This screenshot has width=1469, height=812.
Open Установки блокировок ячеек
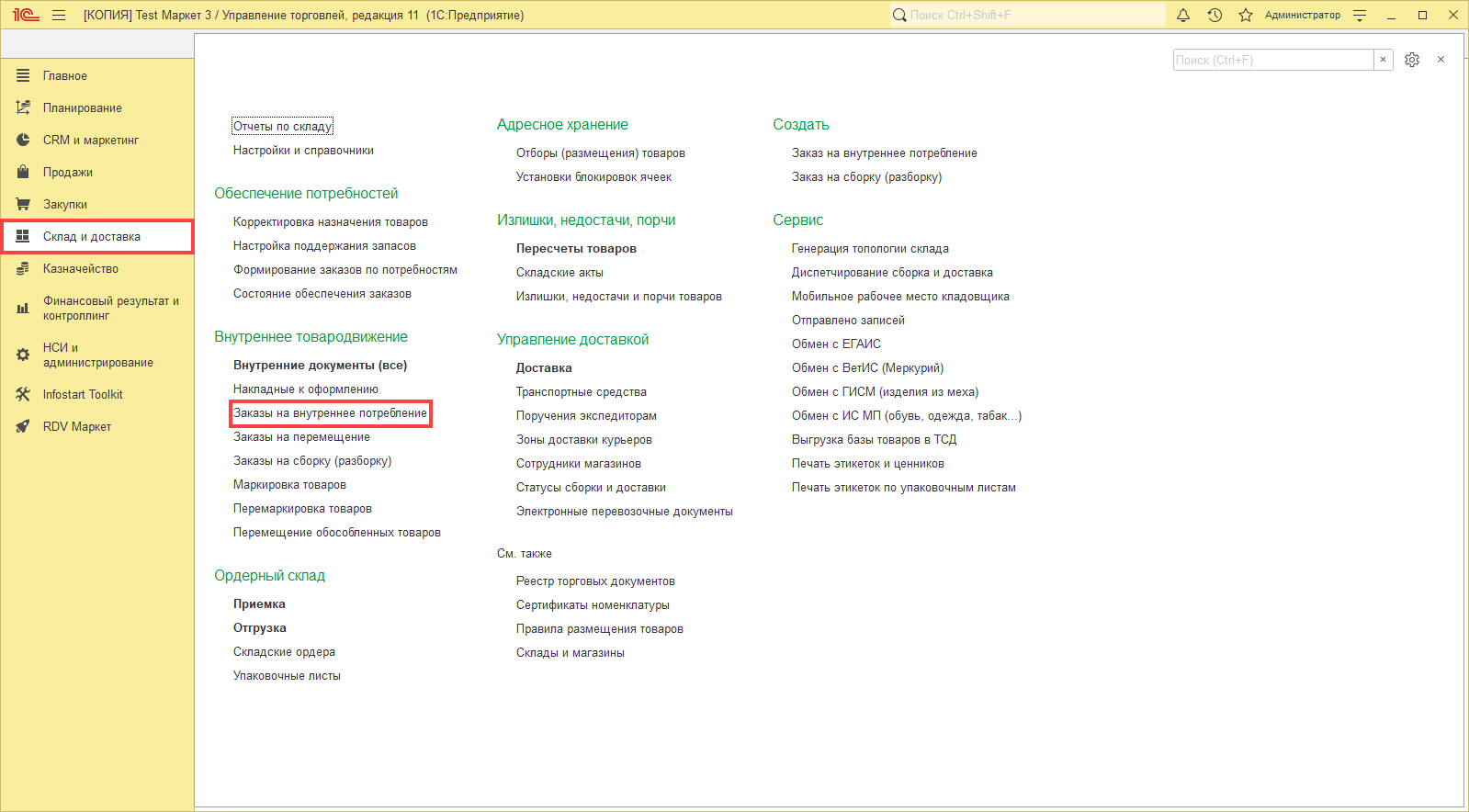click(593, 177)
